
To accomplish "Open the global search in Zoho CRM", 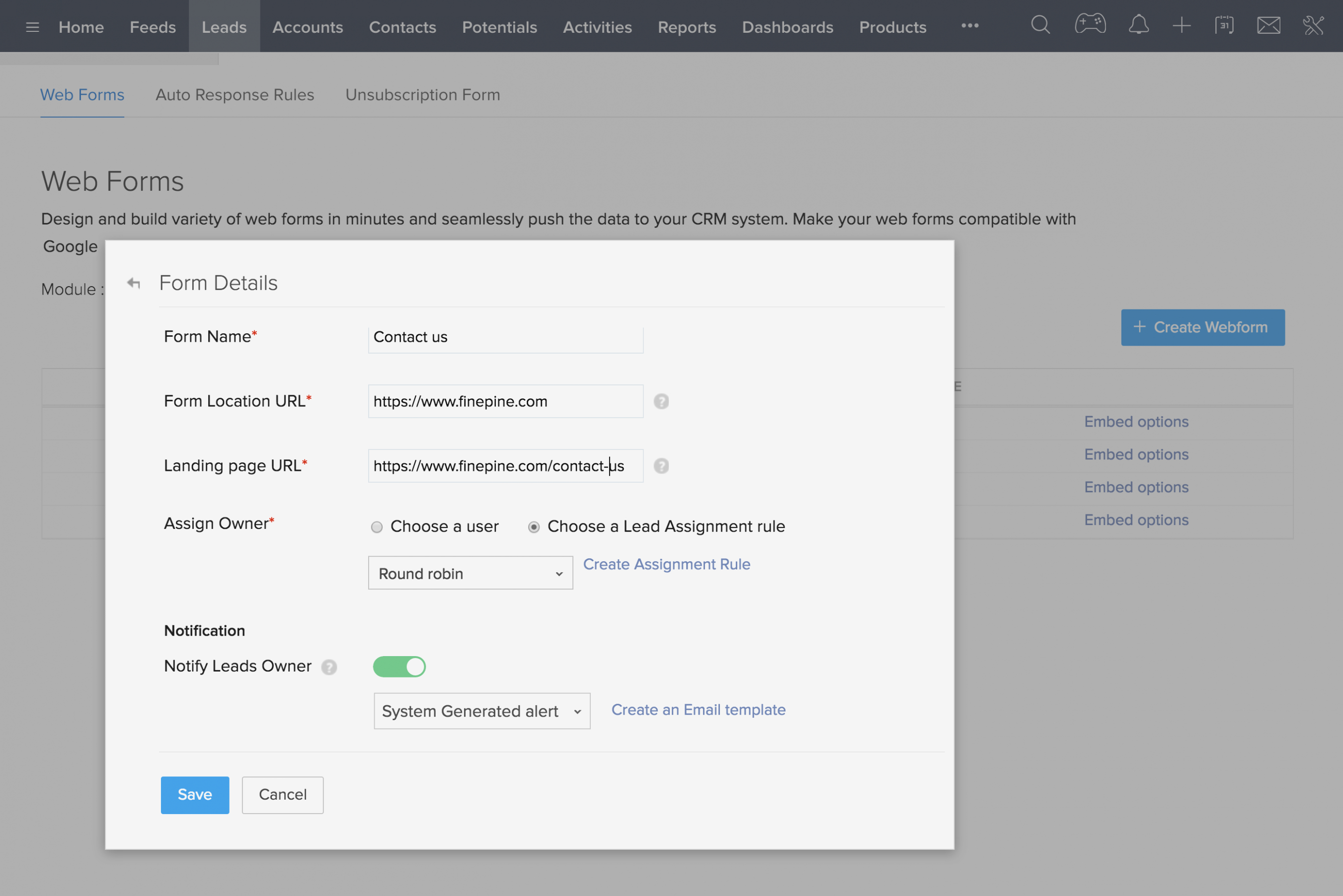I will pos(1040,25).
